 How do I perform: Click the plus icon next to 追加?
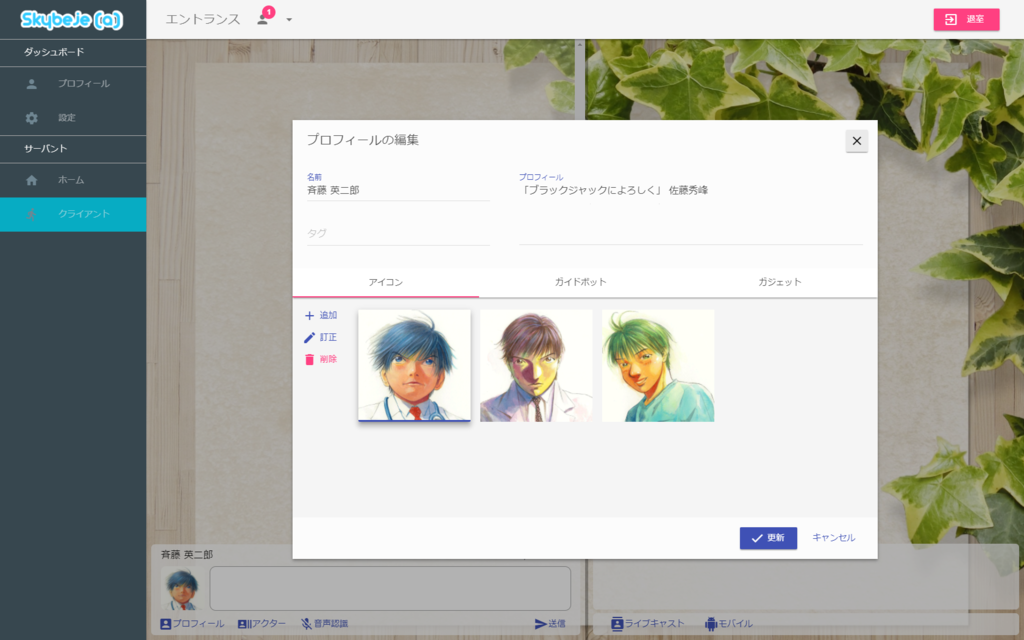310,315
